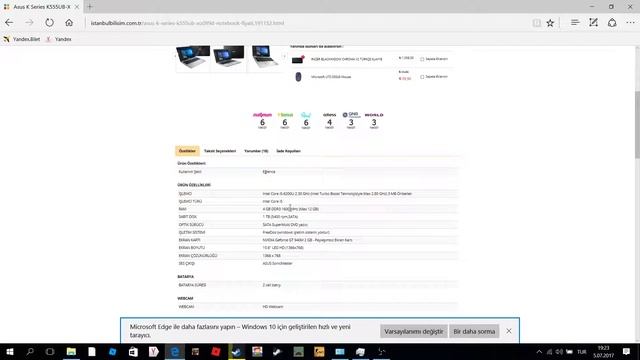Image resolution: width=640 pixels, height=360 pixels.
Task: Switch to the Özellikler tab
Action: pos(187,151)
